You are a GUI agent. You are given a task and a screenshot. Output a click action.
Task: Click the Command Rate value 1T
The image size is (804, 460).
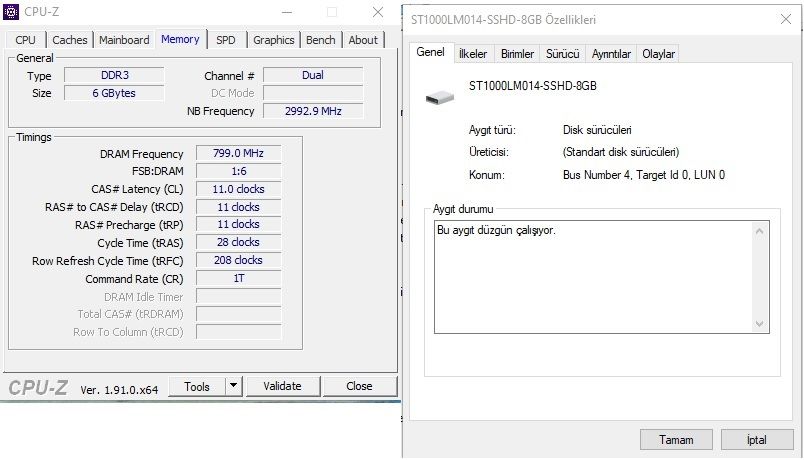point(238,278)
